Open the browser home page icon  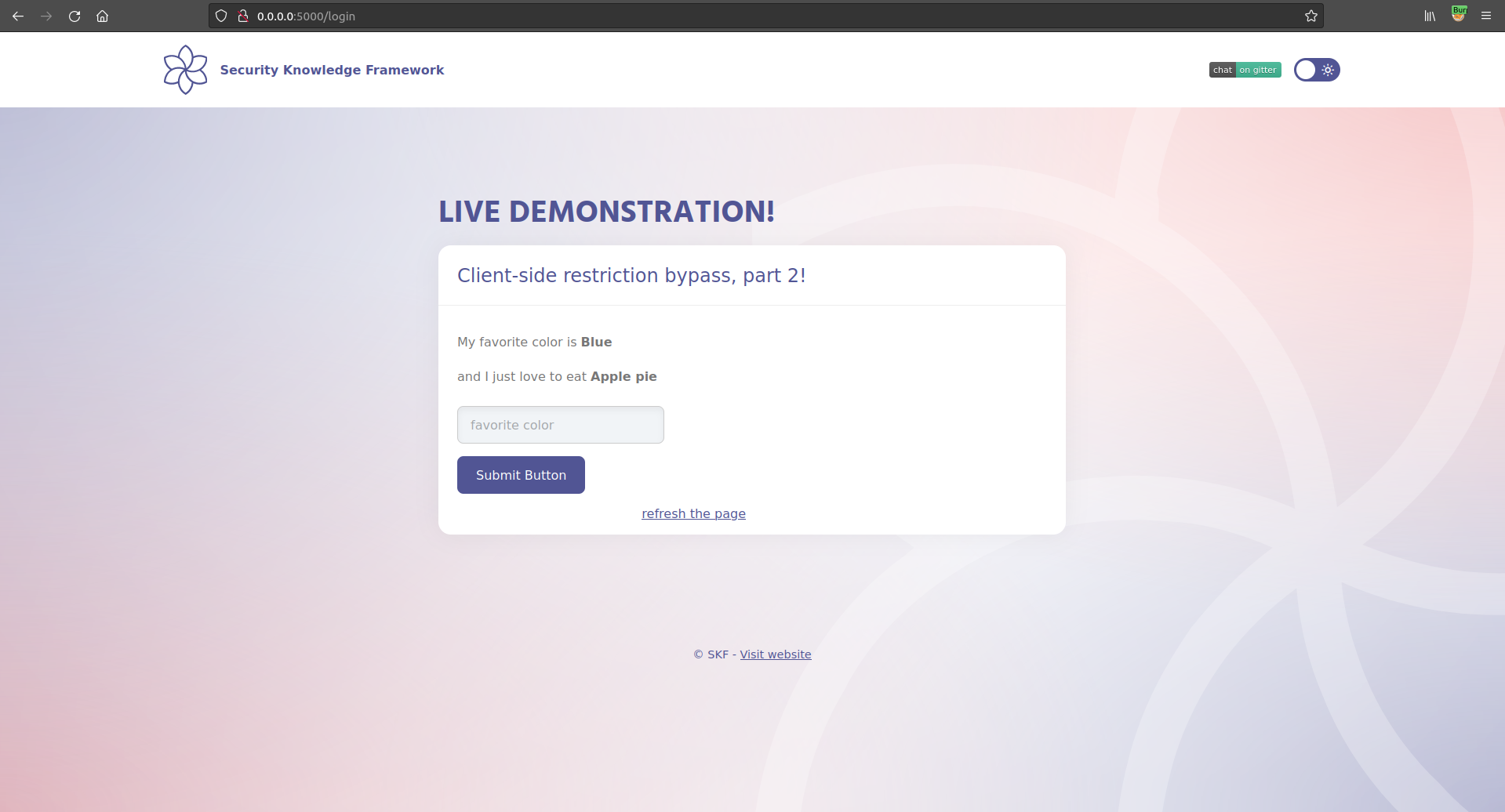click(102, 16)
